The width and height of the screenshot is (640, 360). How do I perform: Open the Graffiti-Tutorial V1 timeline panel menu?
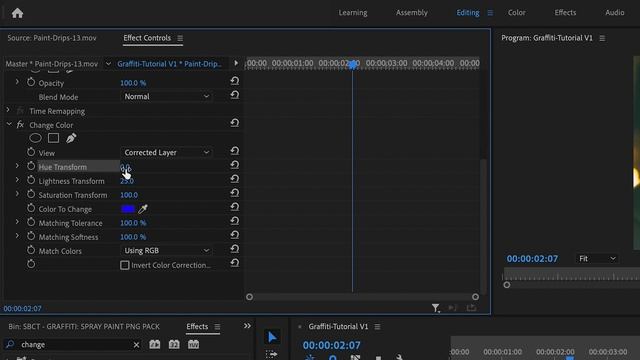click(378, 327)
